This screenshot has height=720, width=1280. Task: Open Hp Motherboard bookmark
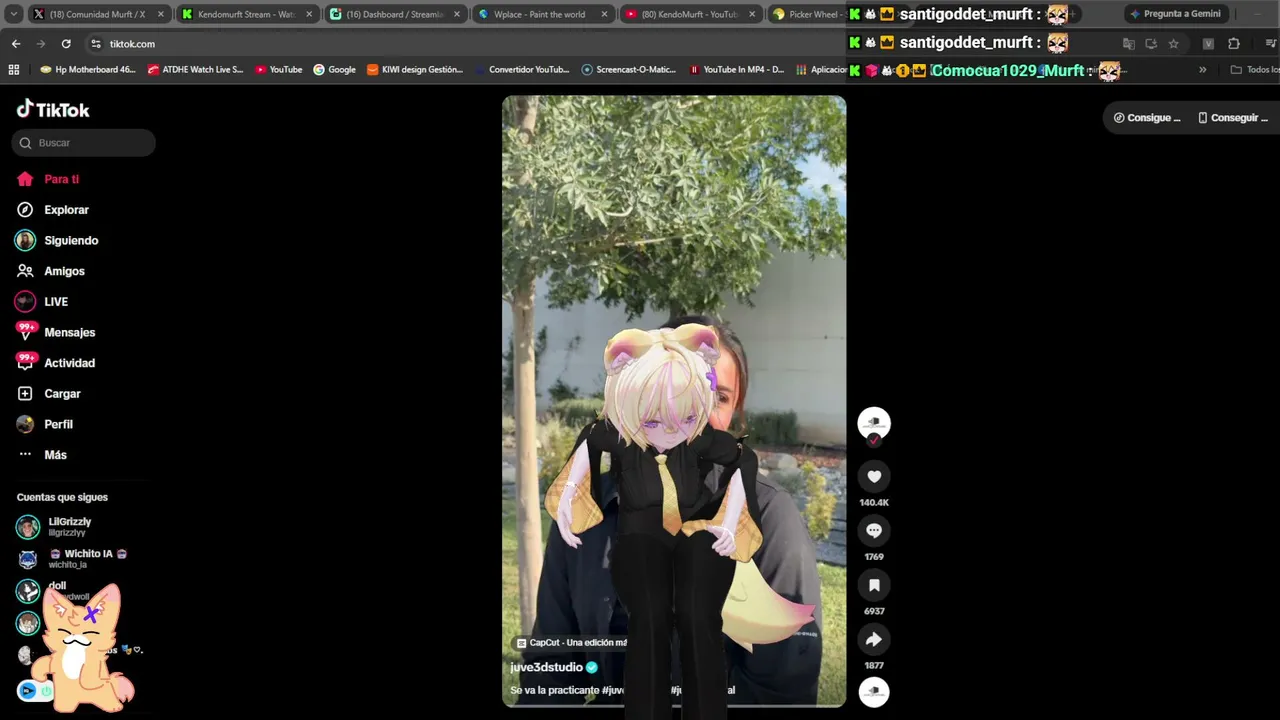(x=88, y=70)
